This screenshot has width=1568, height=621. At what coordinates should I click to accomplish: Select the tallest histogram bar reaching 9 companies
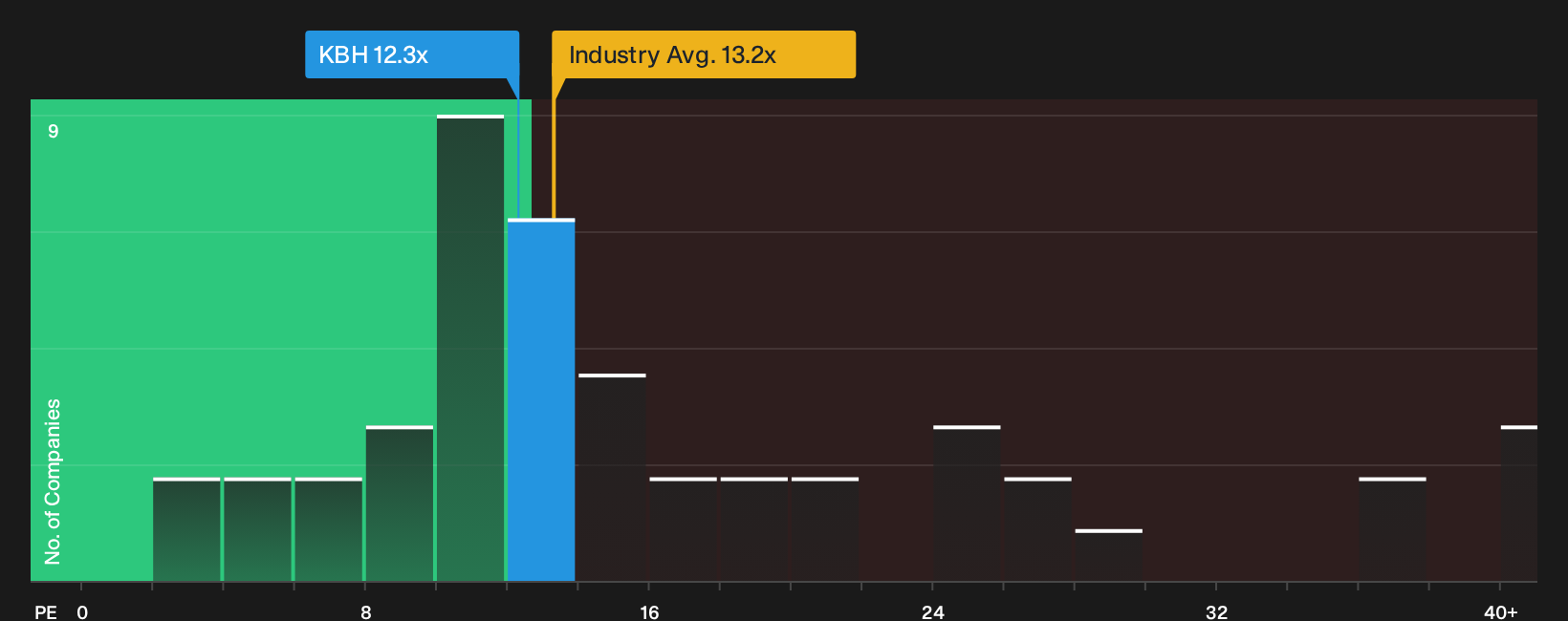coord(470,349)
